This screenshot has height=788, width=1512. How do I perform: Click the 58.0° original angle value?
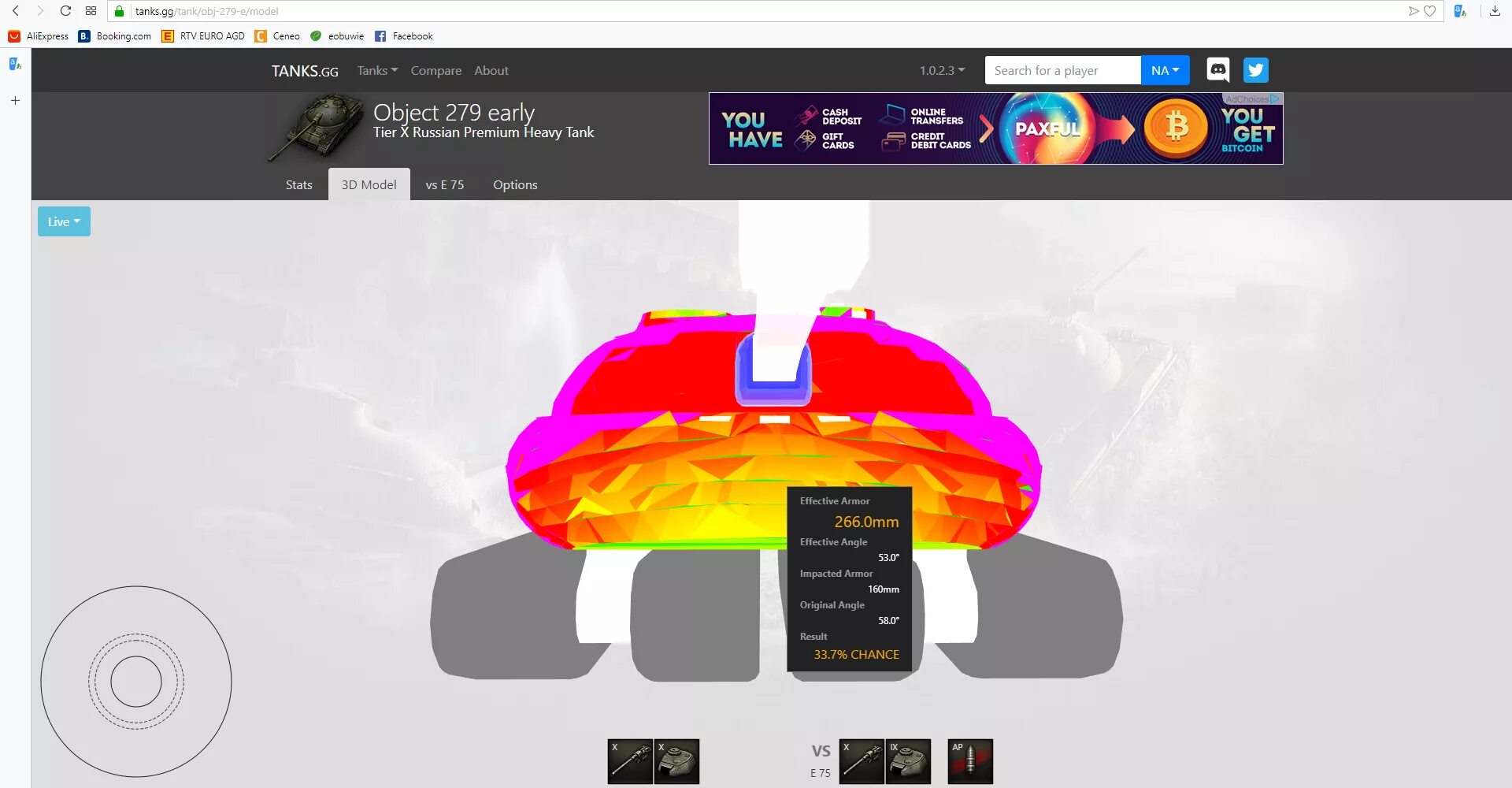point(888,620)
